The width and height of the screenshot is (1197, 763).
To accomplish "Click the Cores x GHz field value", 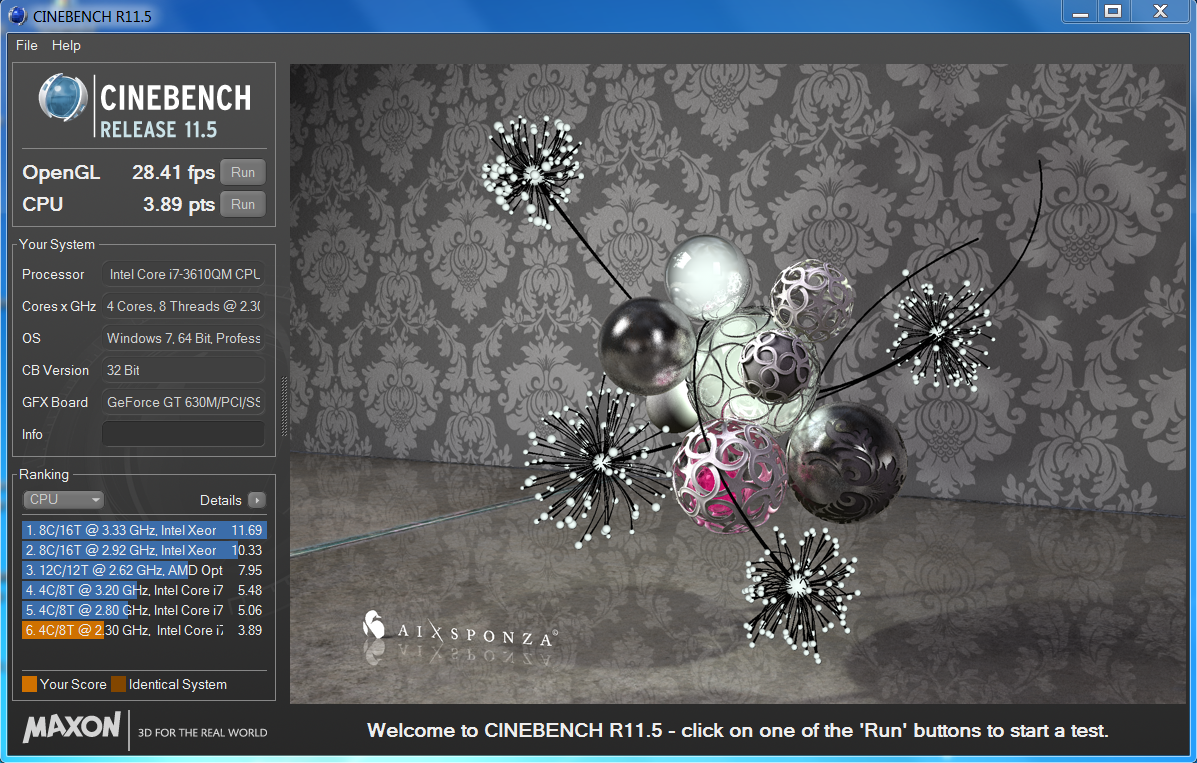I will (183, 306).
